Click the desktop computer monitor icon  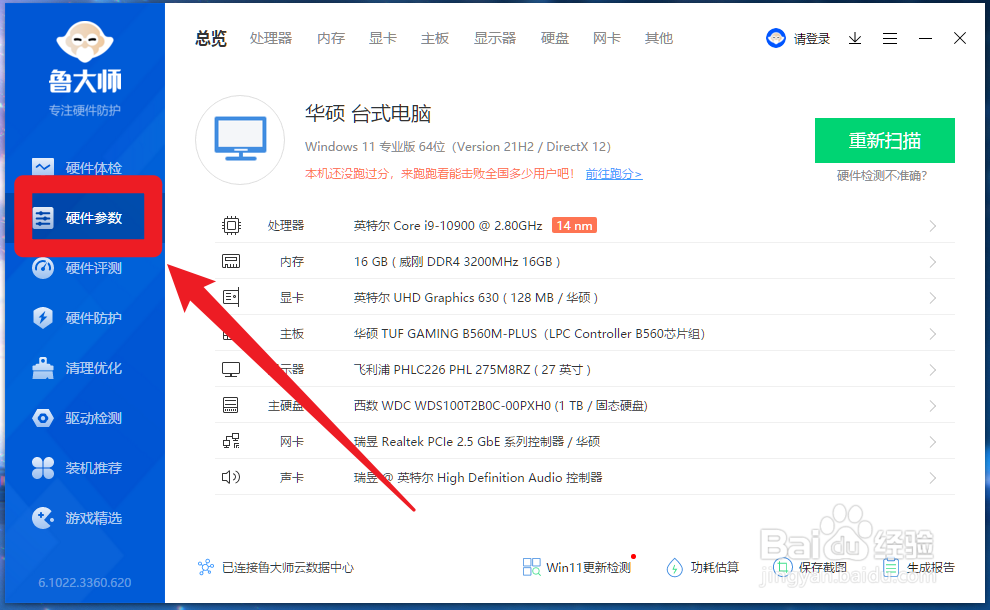tap(240, 140)
